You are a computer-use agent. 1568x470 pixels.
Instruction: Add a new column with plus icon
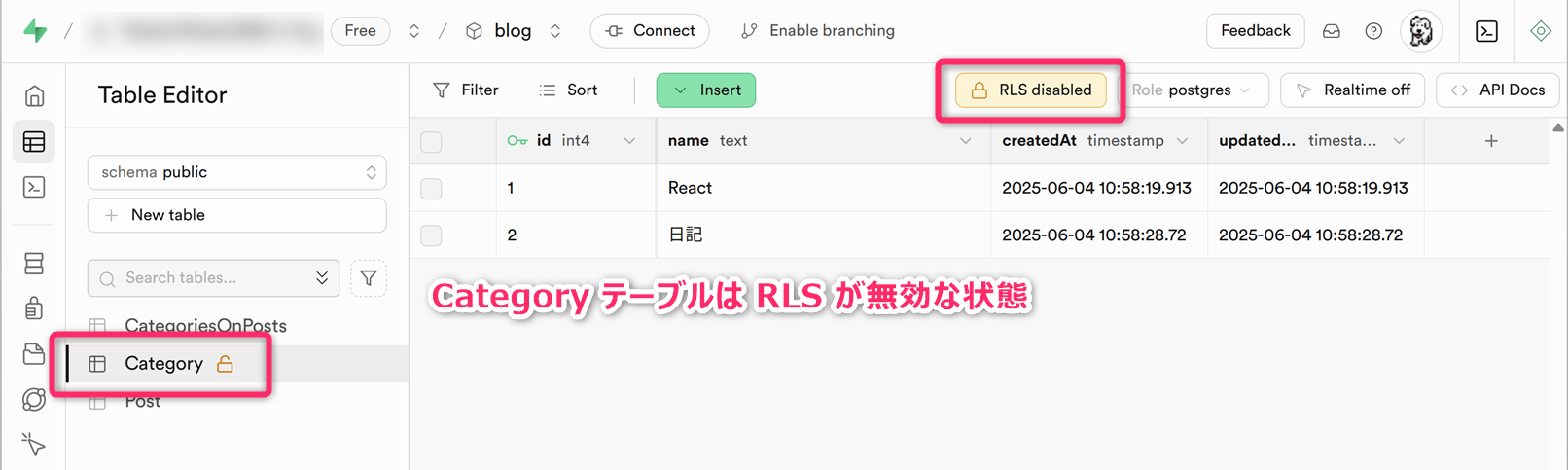[x=1490, y=142]
